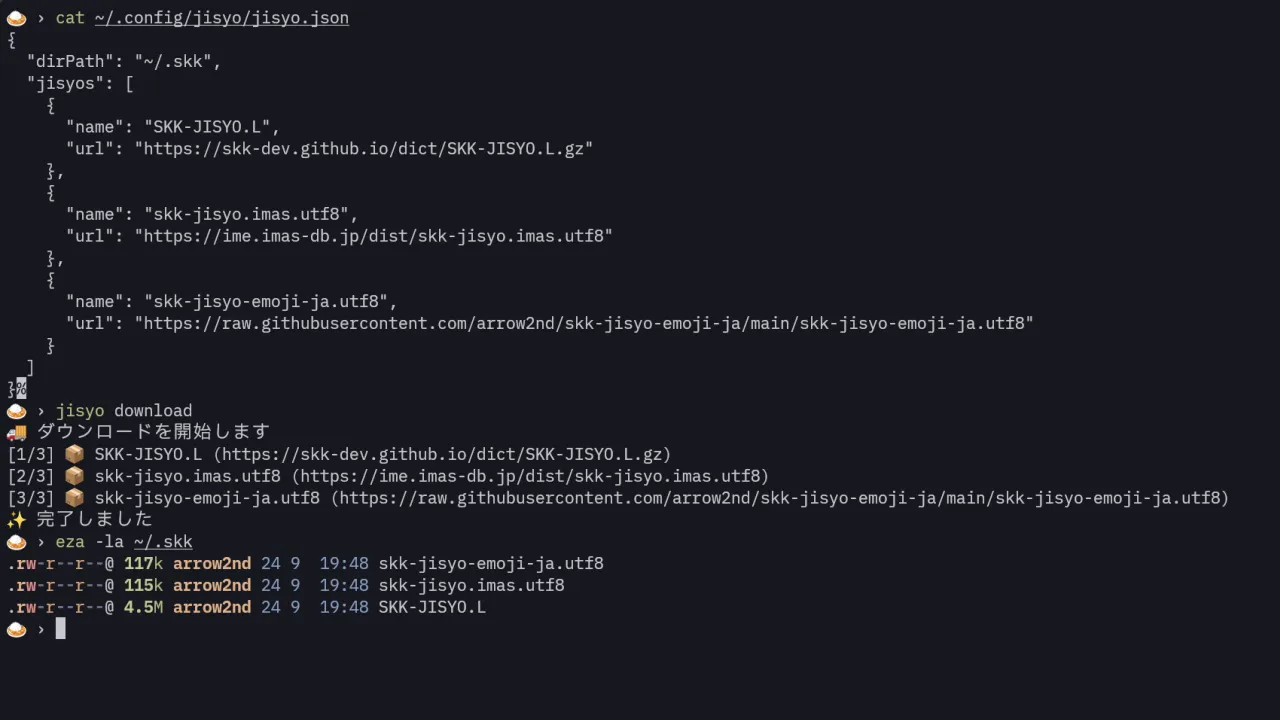This screenshot has height=720, width=1280.
Task: Click the package emoji on the [1/3] line
Action: coord(74,454)
